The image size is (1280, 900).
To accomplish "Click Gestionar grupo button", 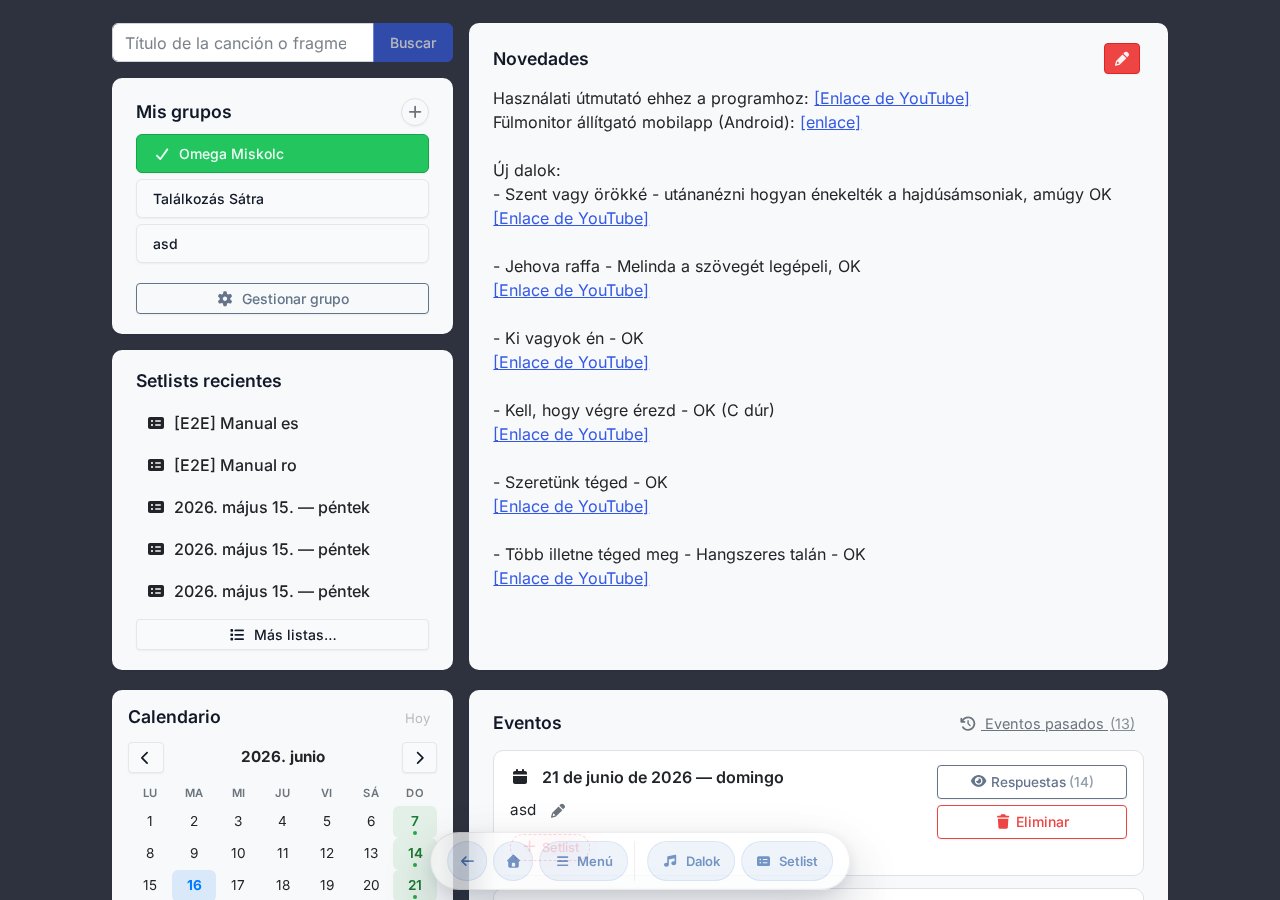I will click(x=282, y=299).
